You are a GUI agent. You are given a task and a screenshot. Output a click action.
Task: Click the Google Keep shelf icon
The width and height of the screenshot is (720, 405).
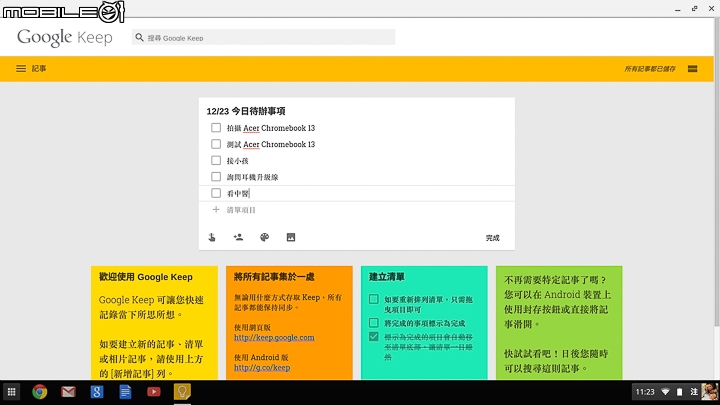[182, 392]
